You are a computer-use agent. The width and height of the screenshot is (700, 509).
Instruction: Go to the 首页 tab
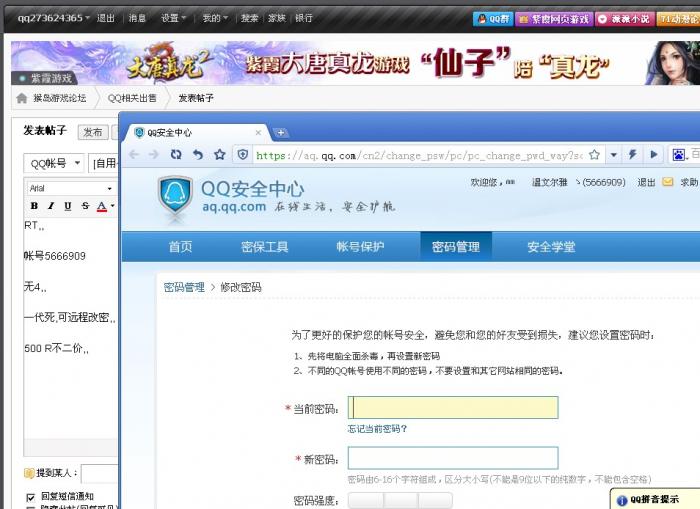180,246
